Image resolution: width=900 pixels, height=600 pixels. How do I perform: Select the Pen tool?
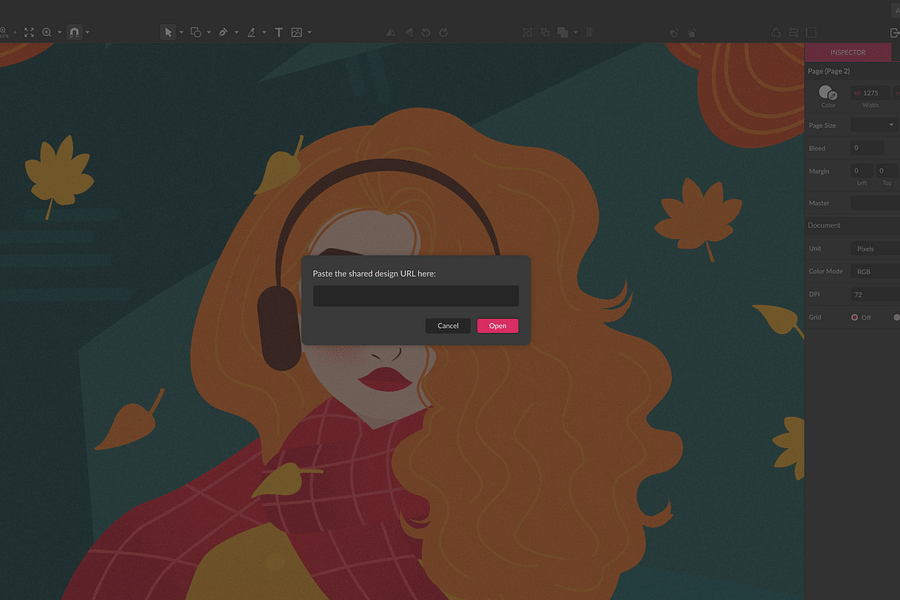[x=224, y=32]
